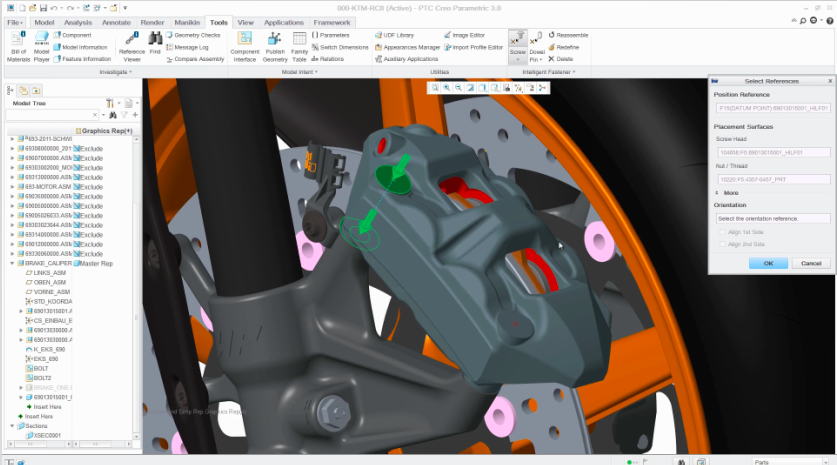This screenshot has height=465, width=837.
Task: Open the Manikin ribbon tab
Action: point(186,21)
